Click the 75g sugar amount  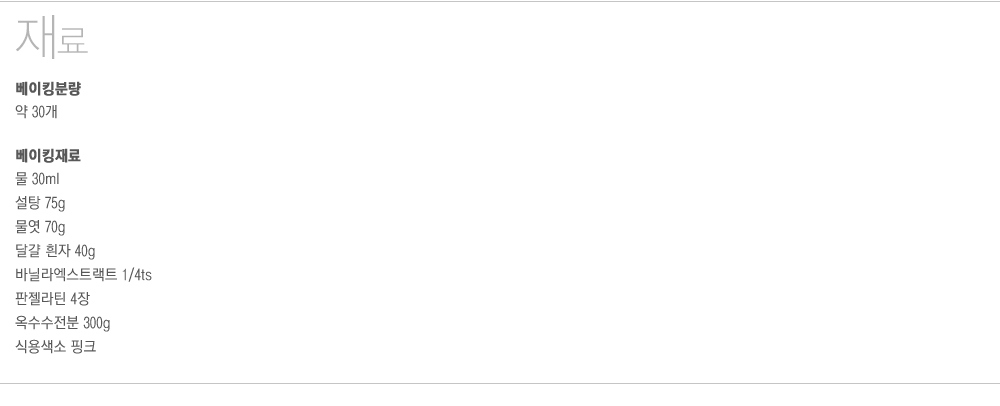54,204
